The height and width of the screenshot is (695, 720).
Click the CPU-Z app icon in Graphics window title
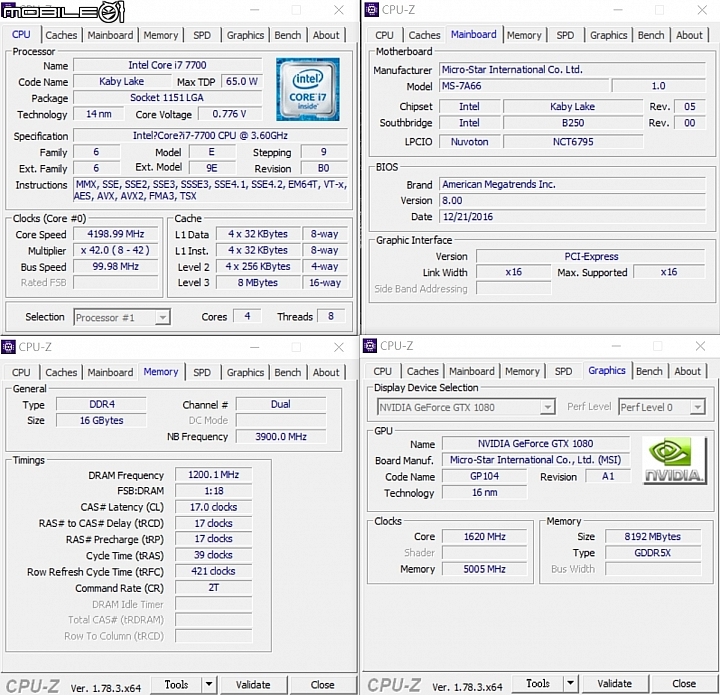tap(370, 345)
